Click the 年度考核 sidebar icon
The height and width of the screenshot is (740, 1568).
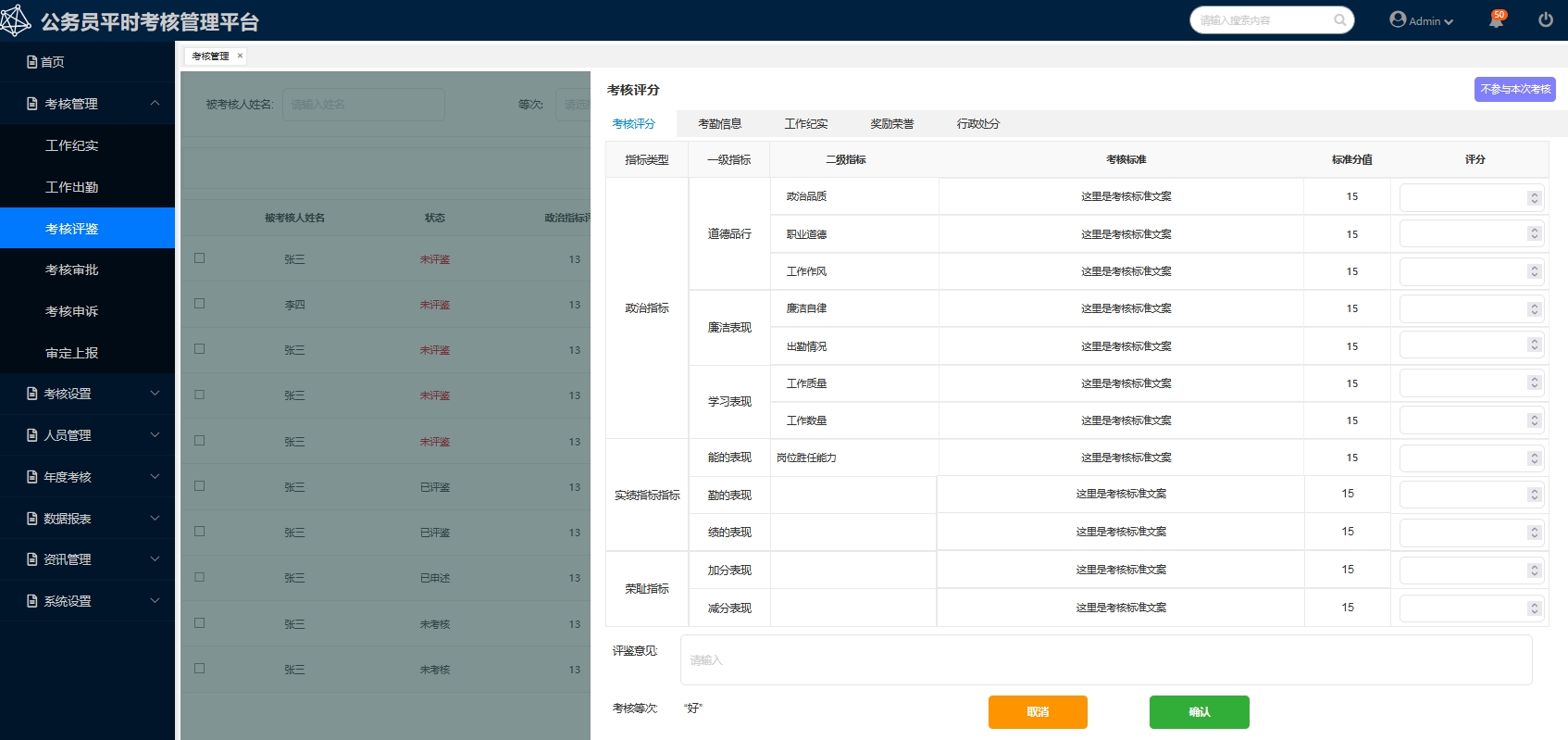(x=32, y=477)
